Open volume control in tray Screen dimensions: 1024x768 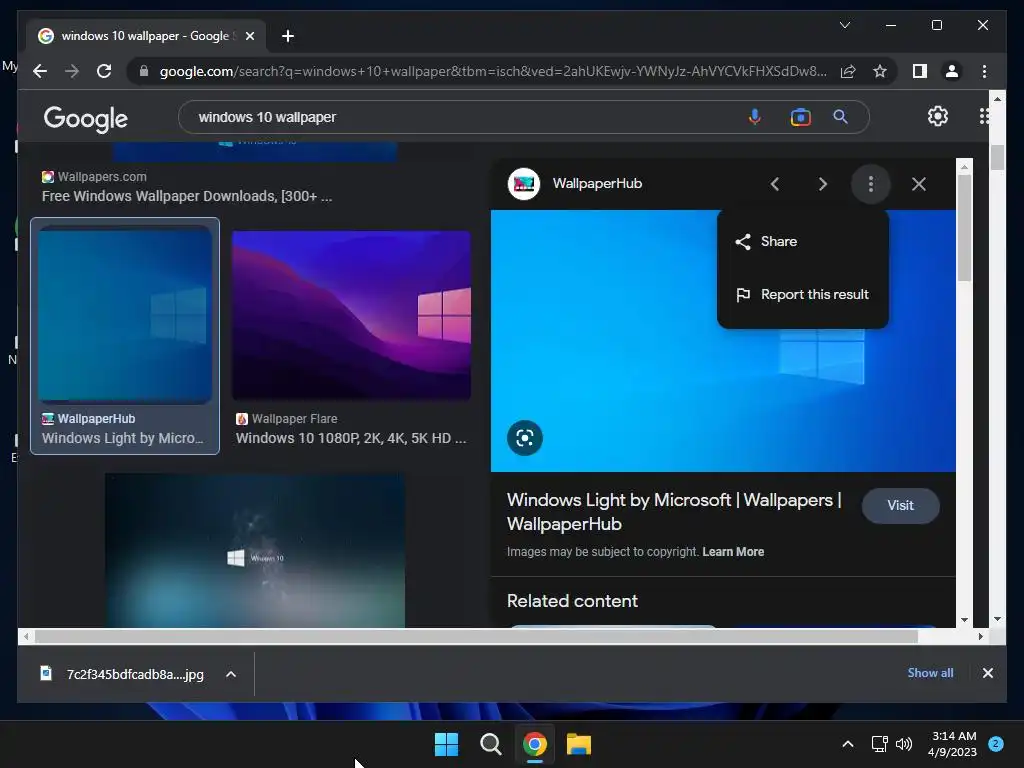coord(904,744)
